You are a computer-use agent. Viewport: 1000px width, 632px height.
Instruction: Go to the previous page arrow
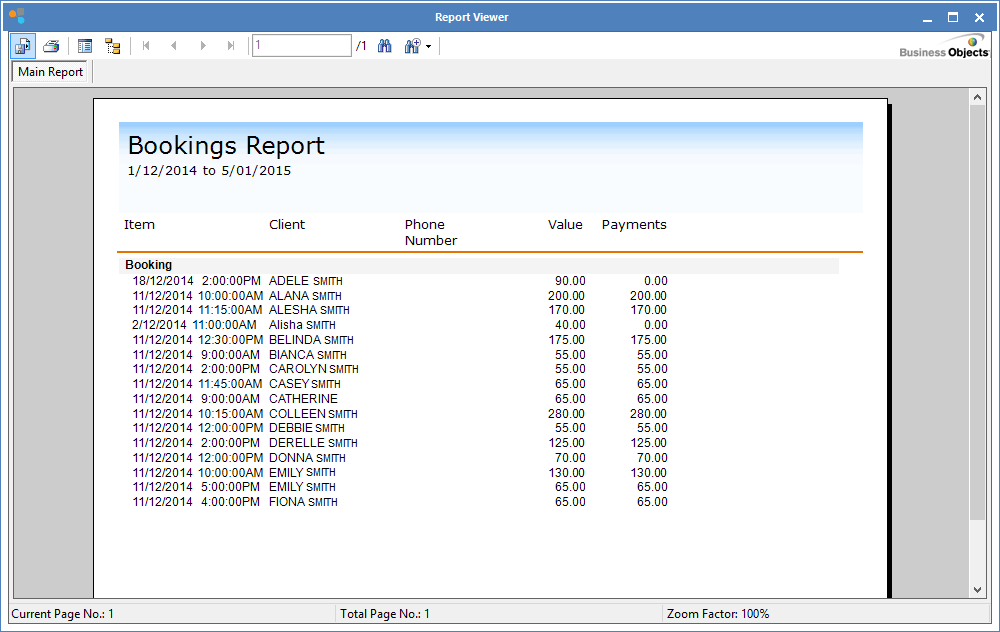[174, 46]
